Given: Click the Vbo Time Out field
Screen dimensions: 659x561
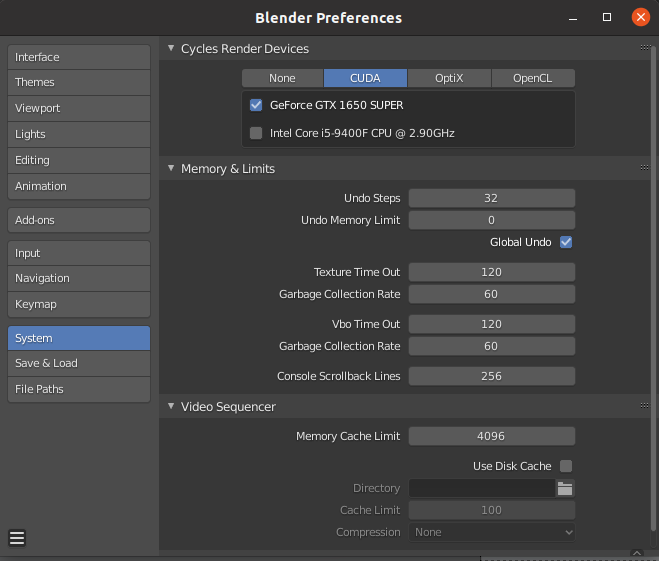Looking at the screenshot, I should click(492, 324).
